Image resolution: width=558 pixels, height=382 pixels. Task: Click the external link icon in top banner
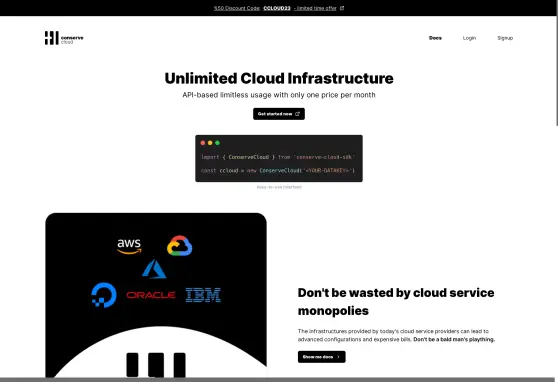point(342,8)
